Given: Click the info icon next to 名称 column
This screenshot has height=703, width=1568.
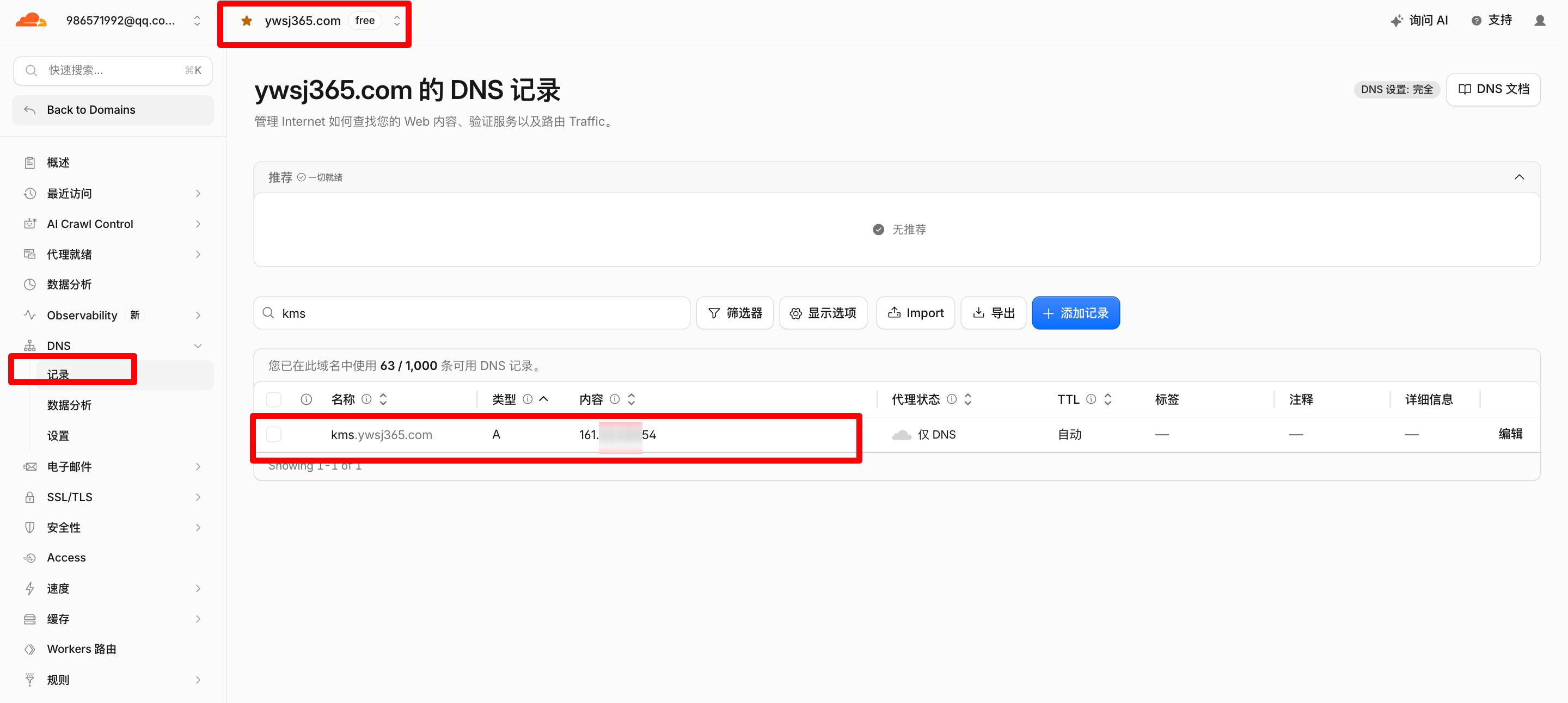Looking at the screenshot, I should [x=366, y=399].
